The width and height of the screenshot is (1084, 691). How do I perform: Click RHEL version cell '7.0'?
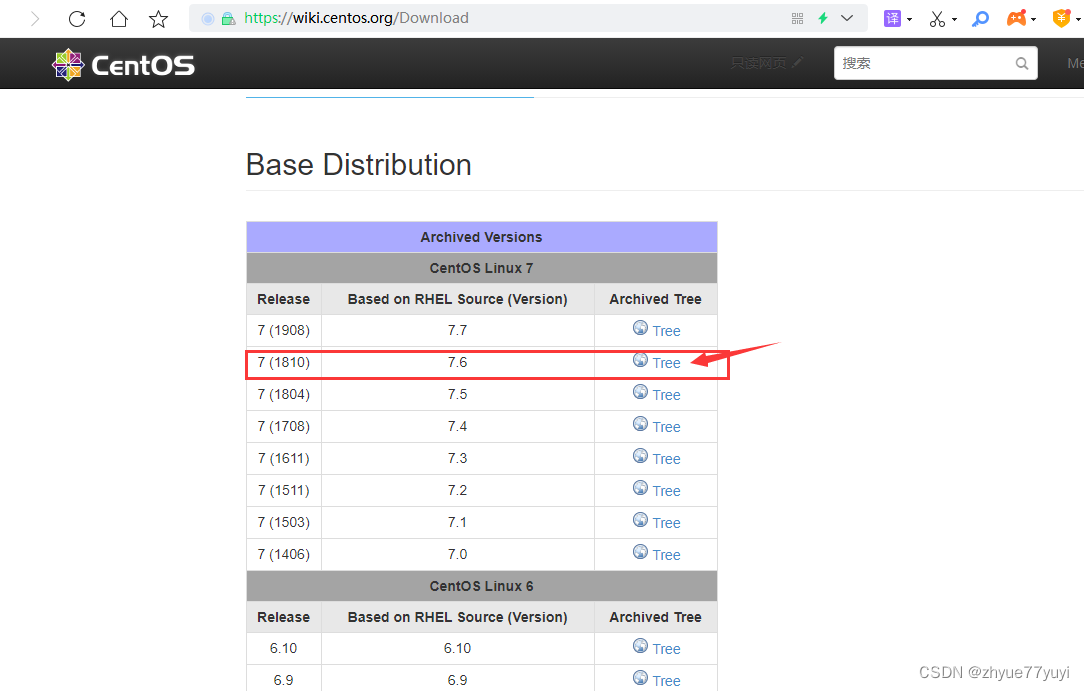pyautogui.click(x=457, y=554)
